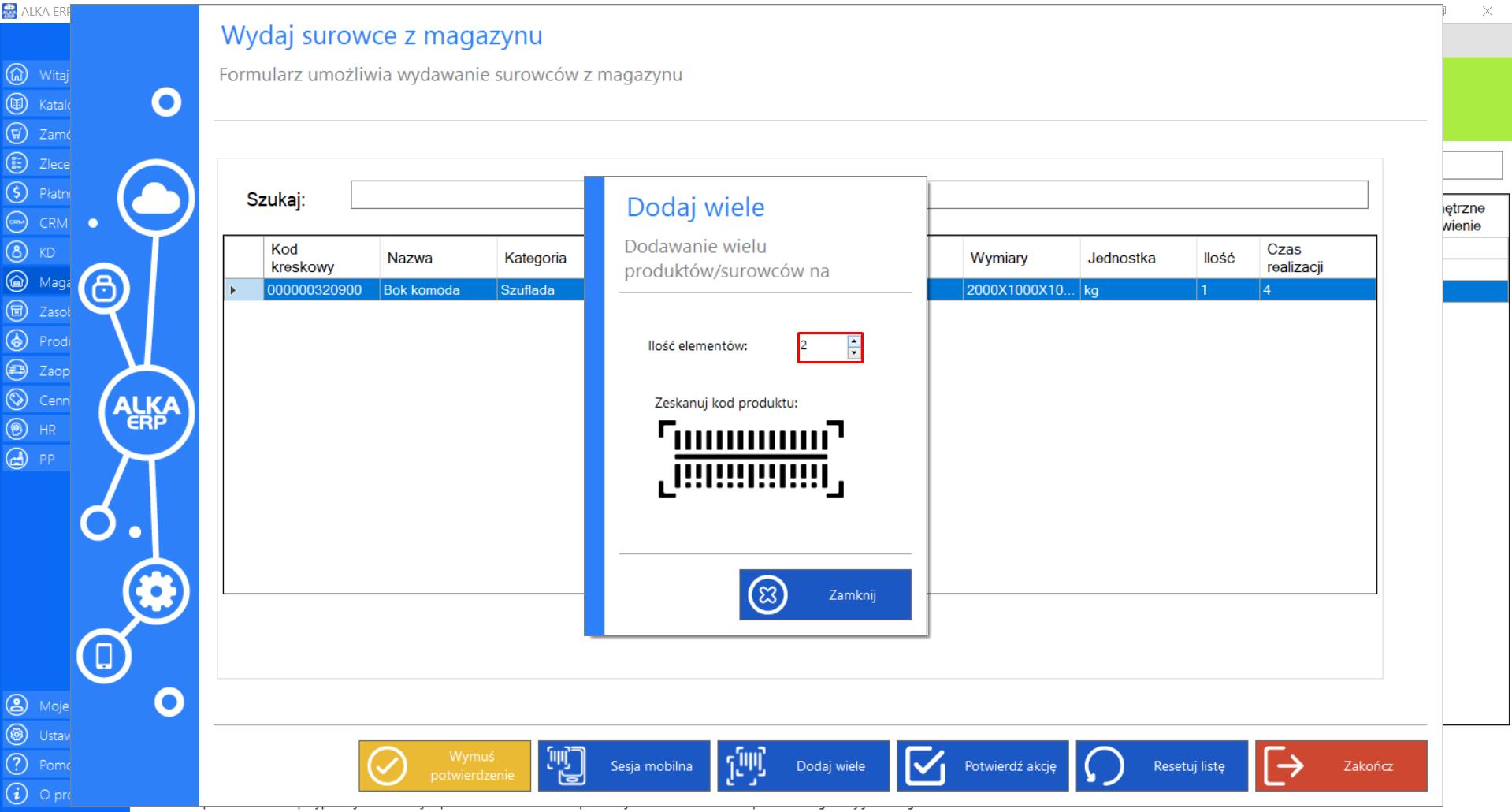The image size is (1512, 812).
Task: Open the O programie info icon
Action: [17, 793]
